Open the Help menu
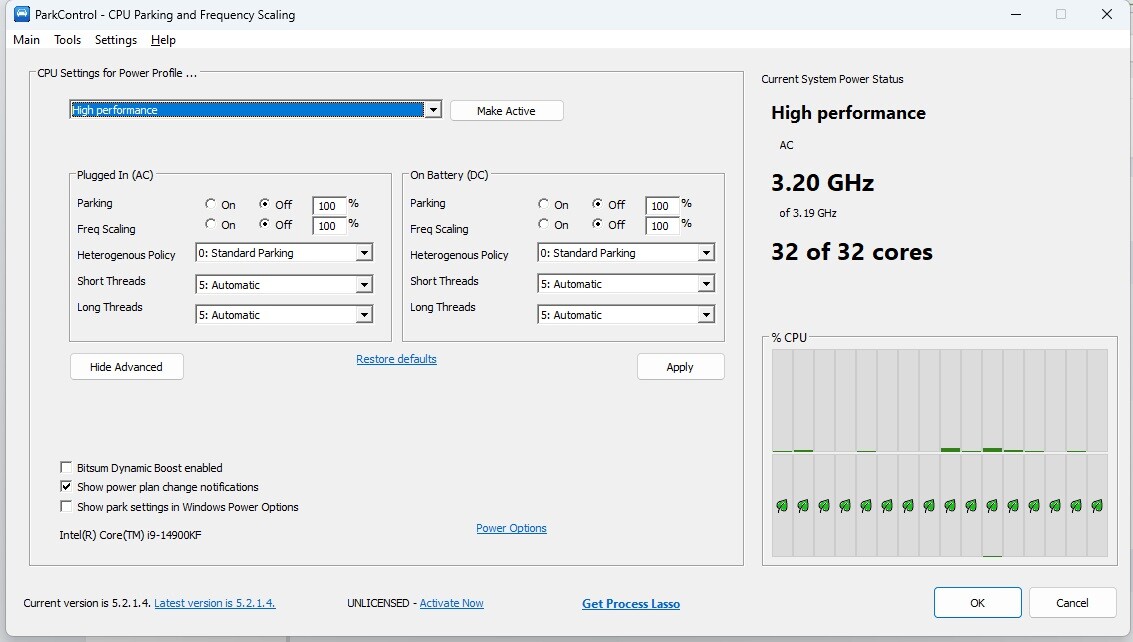The image size is (1133, 642). (x=163, y=40)
